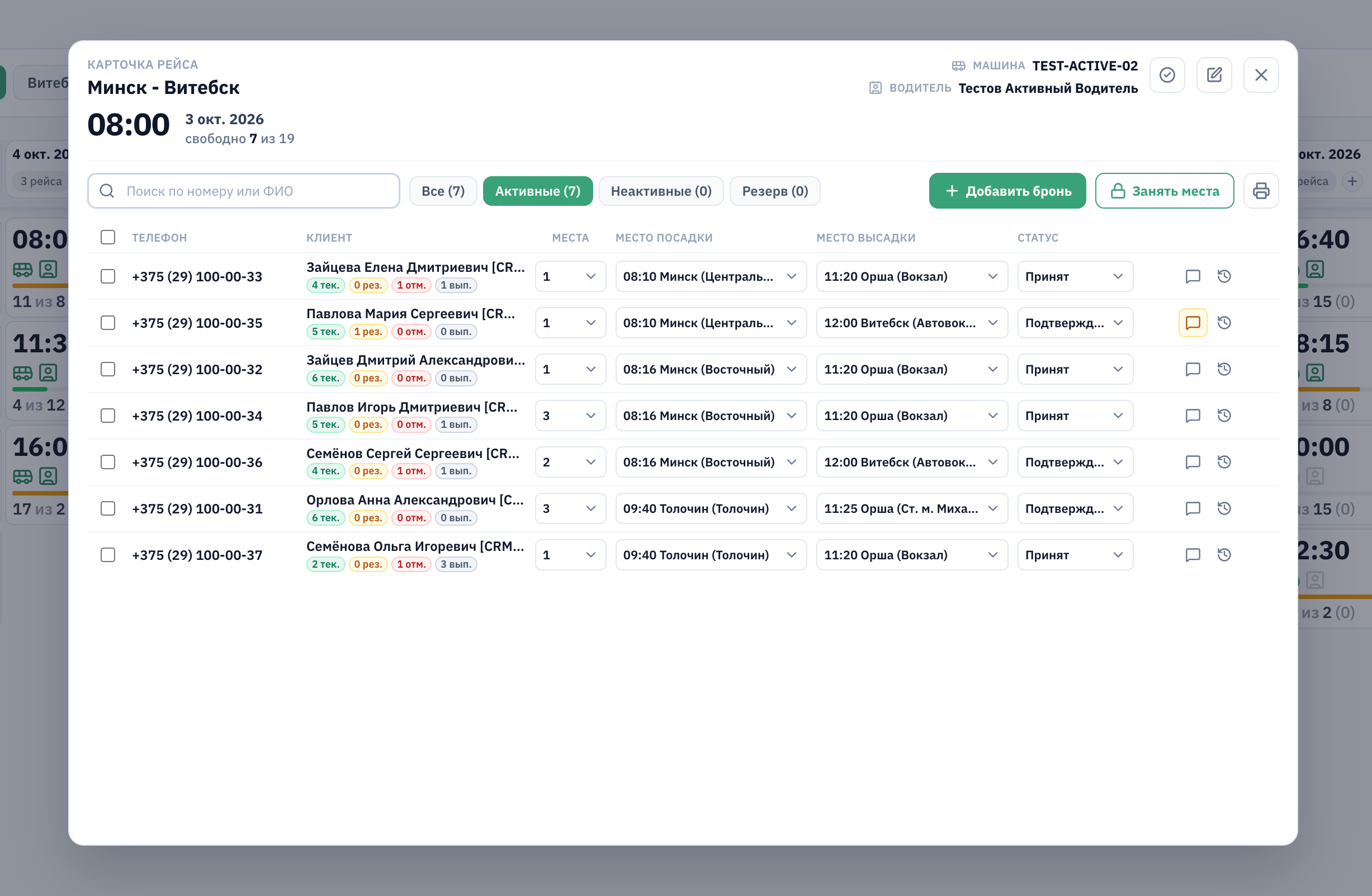Click the search by number or name field
The image size is (1372, 896).
click(243, 191)
